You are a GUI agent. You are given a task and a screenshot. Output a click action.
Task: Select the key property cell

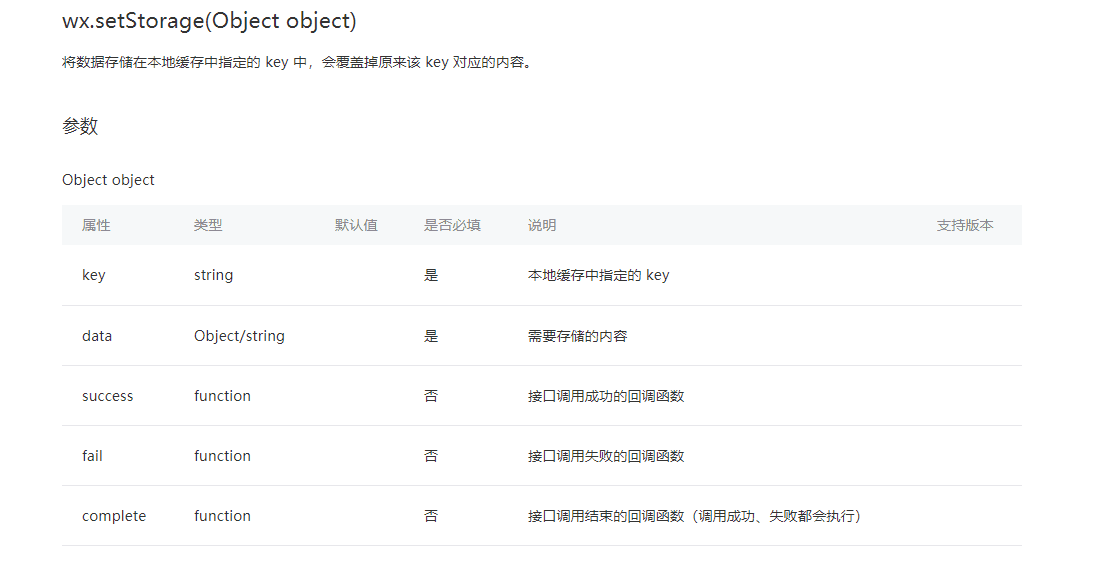[94, 275]
